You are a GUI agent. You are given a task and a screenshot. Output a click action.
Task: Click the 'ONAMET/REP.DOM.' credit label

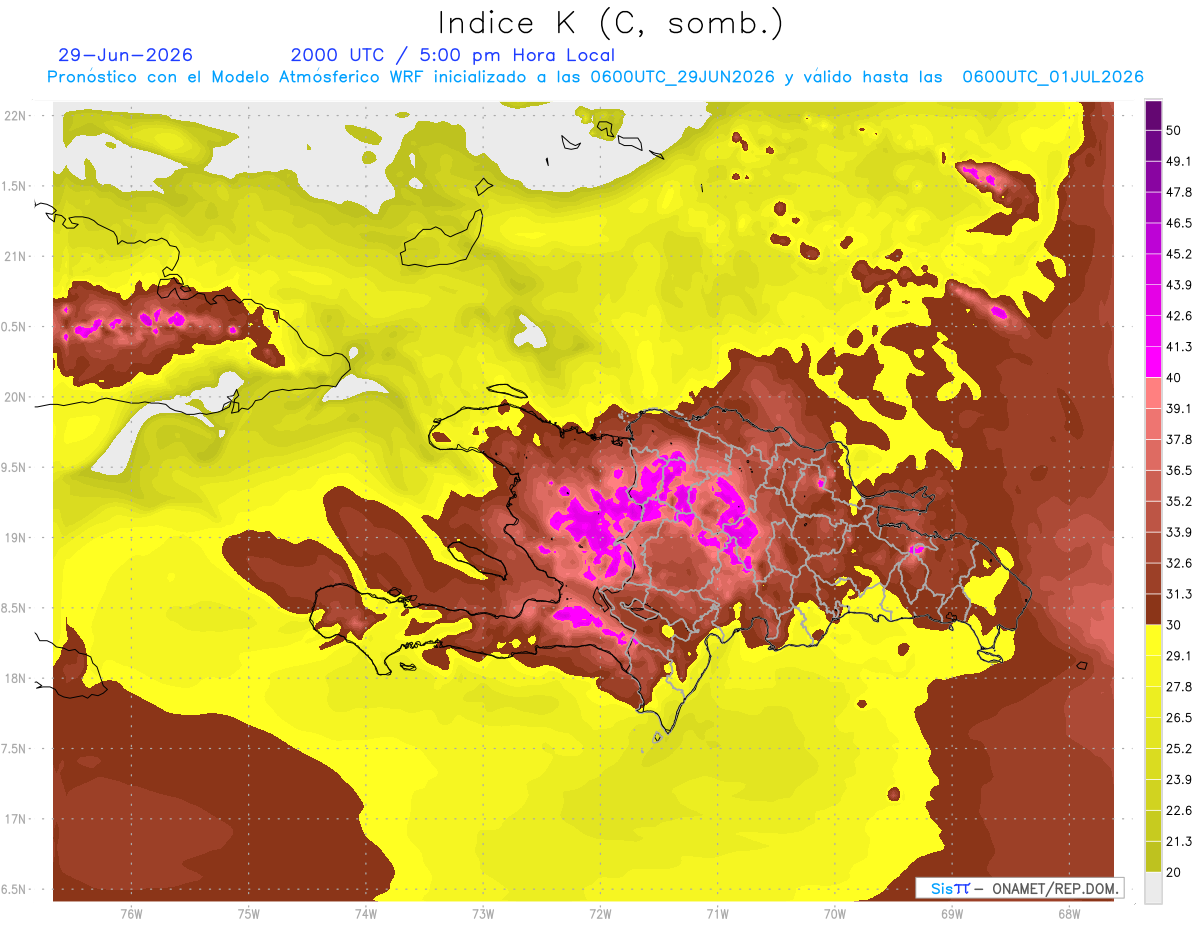pos(1054,888)
